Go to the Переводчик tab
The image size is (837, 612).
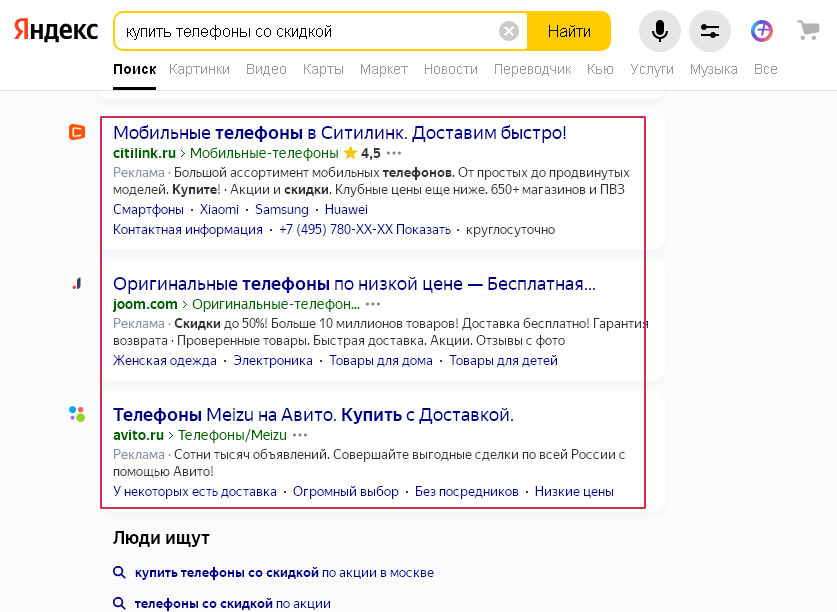532,69
